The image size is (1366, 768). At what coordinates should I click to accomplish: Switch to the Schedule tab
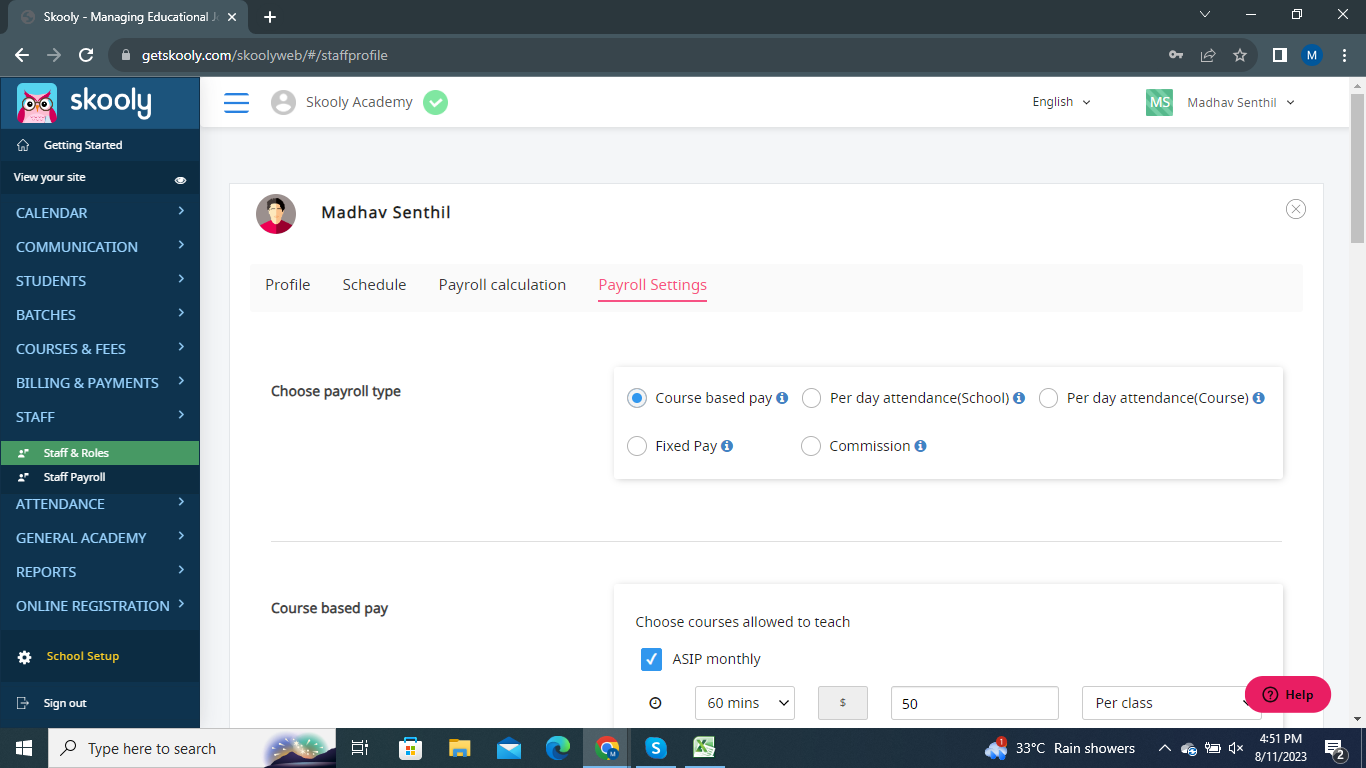(374, 285)
